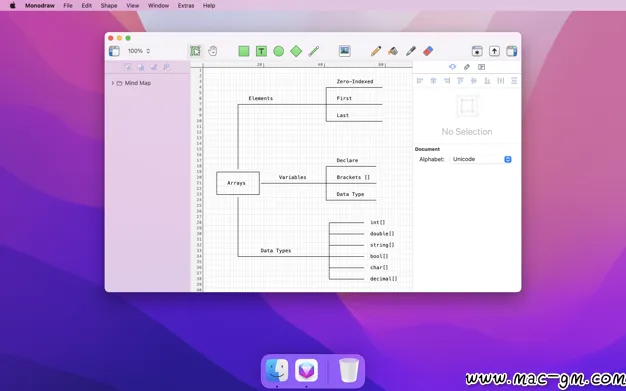Toggle the left sidebar panel button
626x391 pixels.
[114, 51]
